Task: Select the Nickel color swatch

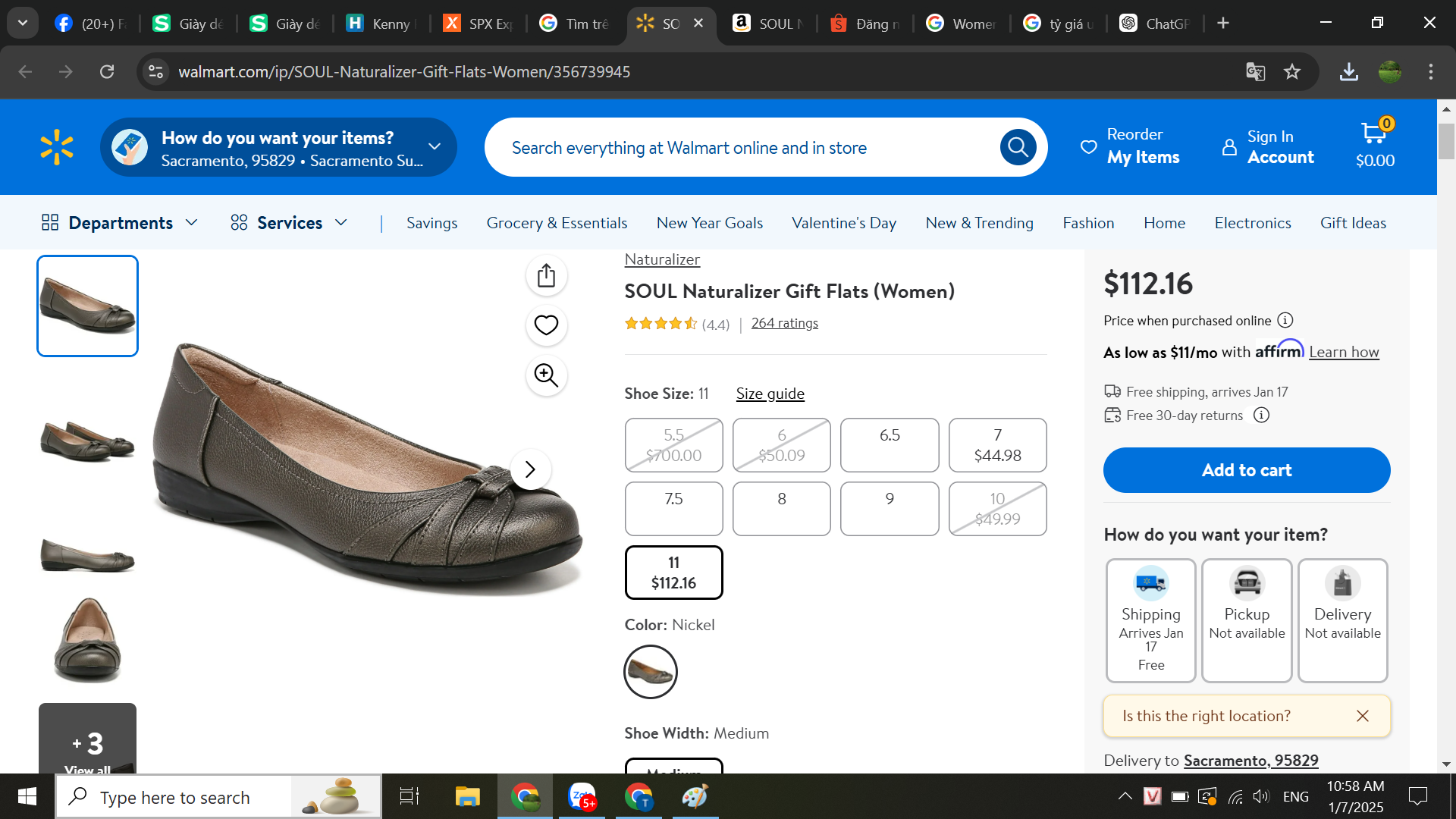Action: [650, 672]
